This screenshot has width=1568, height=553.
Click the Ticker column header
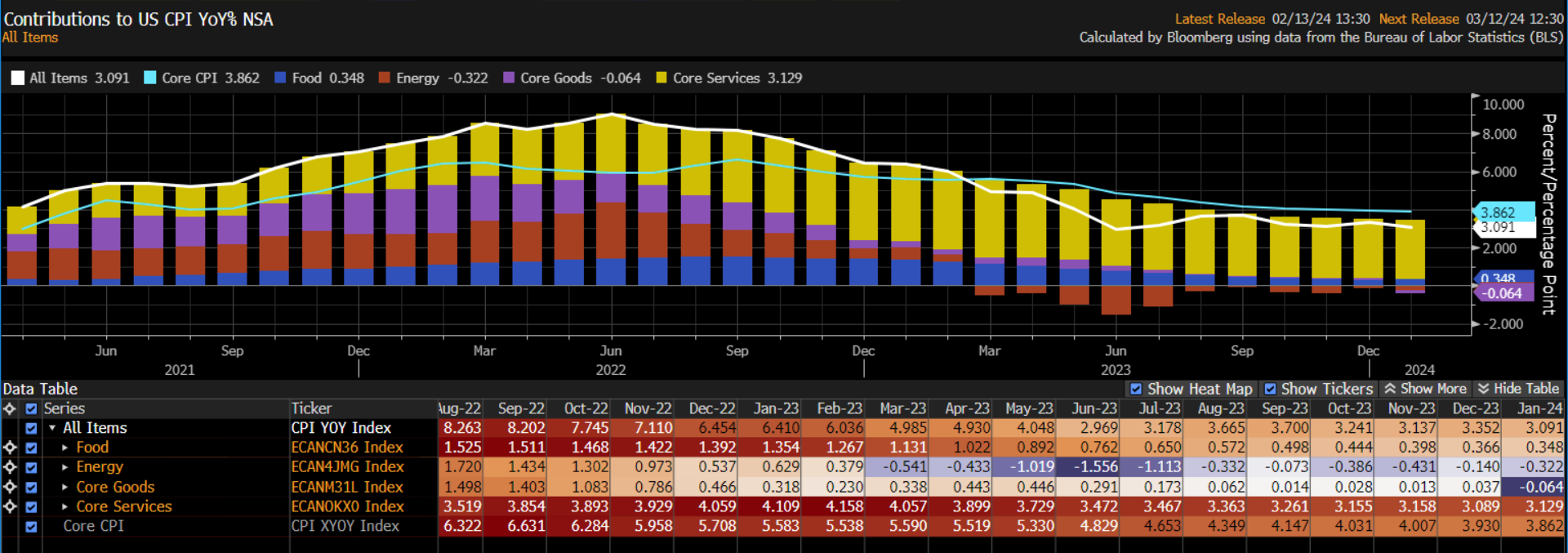[311, 408]
